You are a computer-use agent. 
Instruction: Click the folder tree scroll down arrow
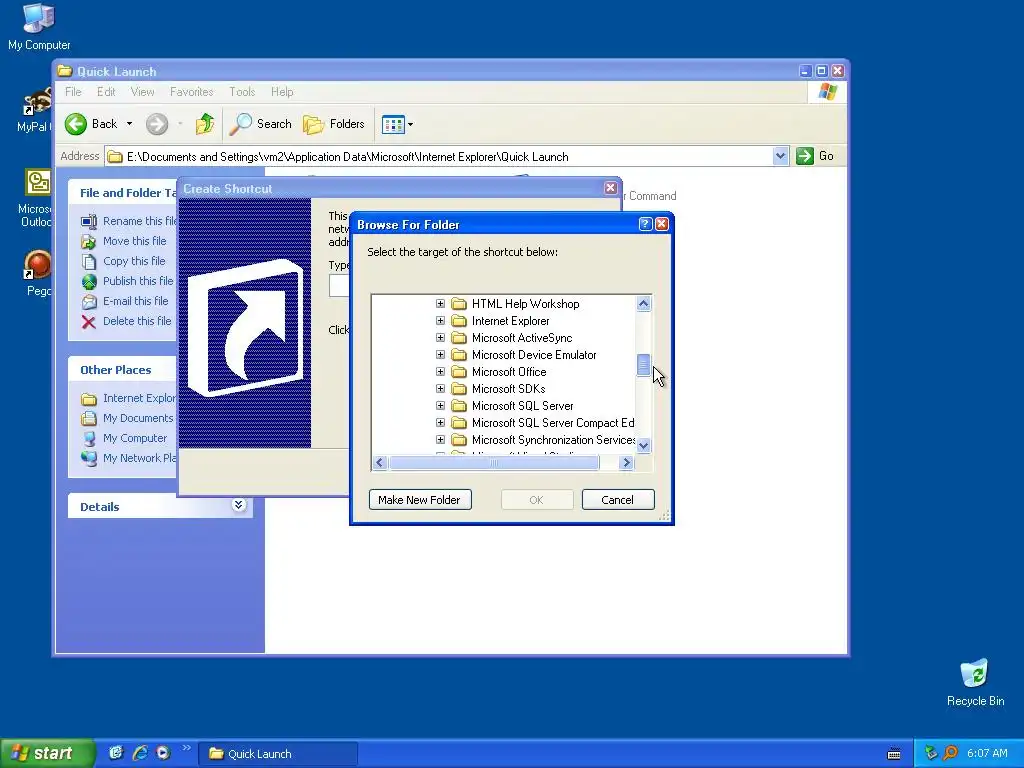click(x=643, y=445)
